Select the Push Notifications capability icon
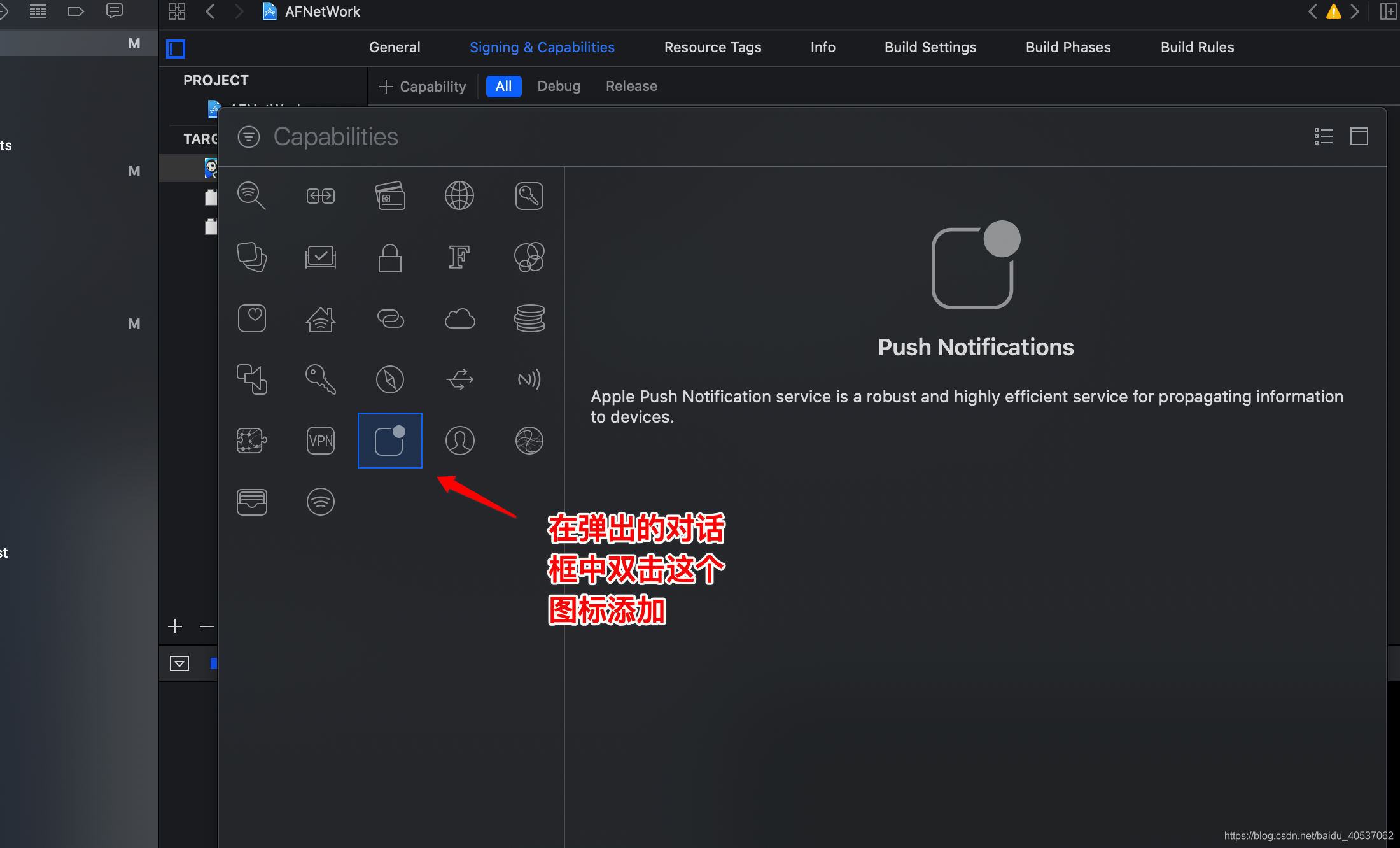Viewport: 1400px width, 848px height. (x=389, y=441)
